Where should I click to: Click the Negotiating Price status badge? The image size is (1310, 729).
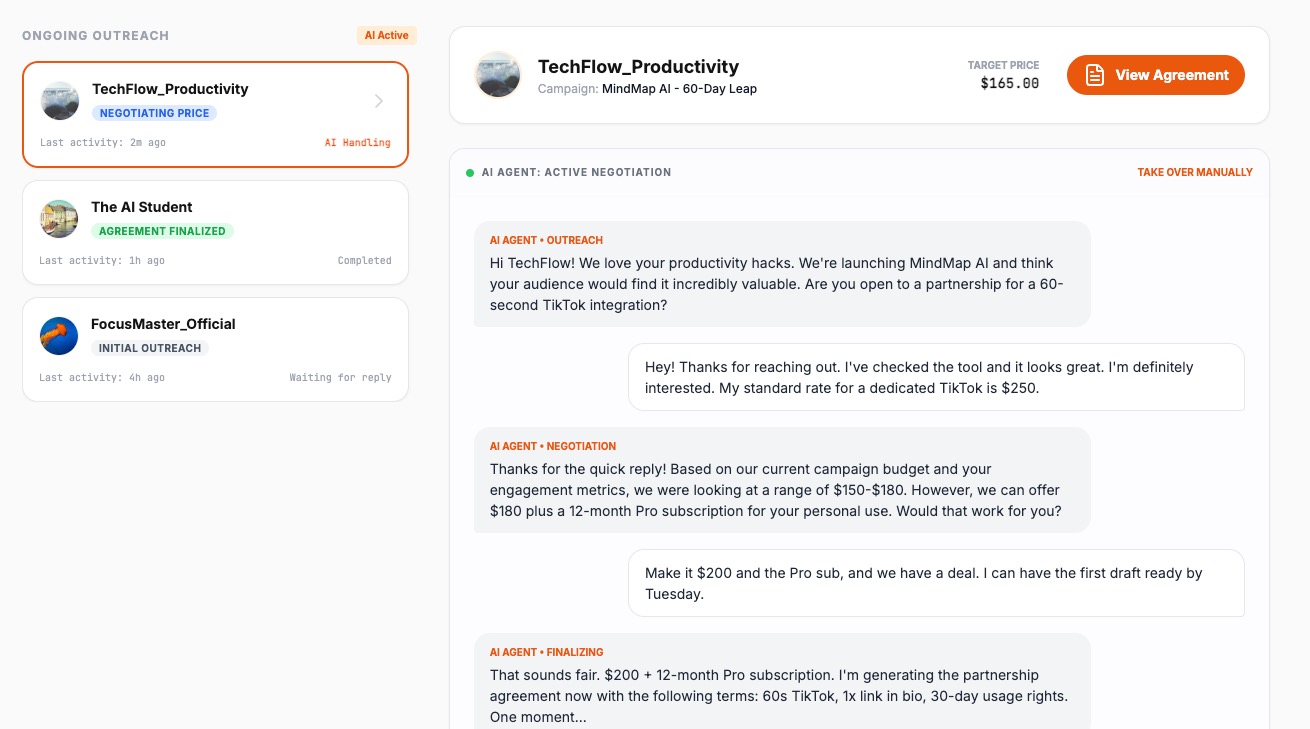click(x=154, y=113)
